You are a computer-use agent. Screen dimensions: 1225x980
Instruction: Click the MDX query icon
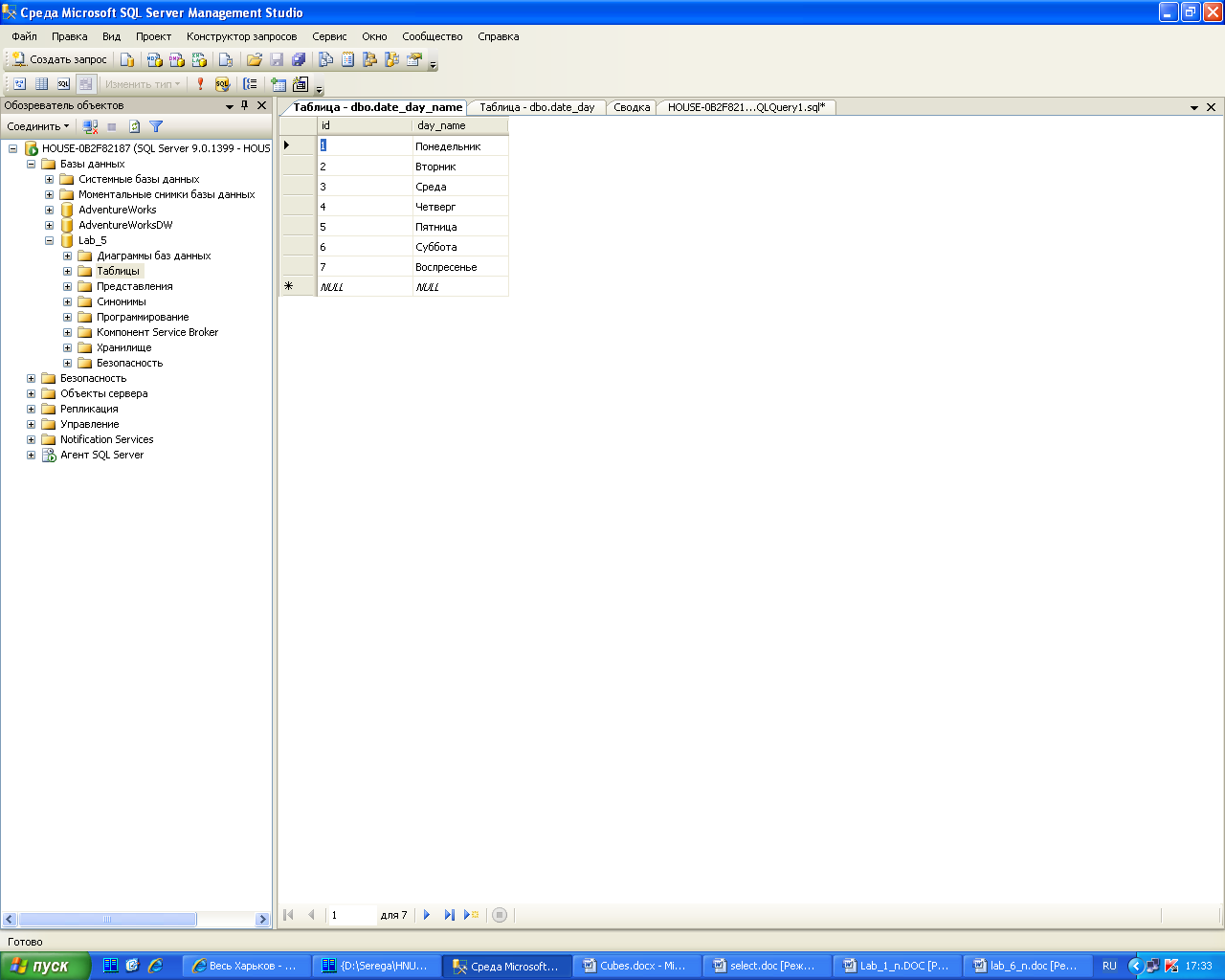[154, 59]
